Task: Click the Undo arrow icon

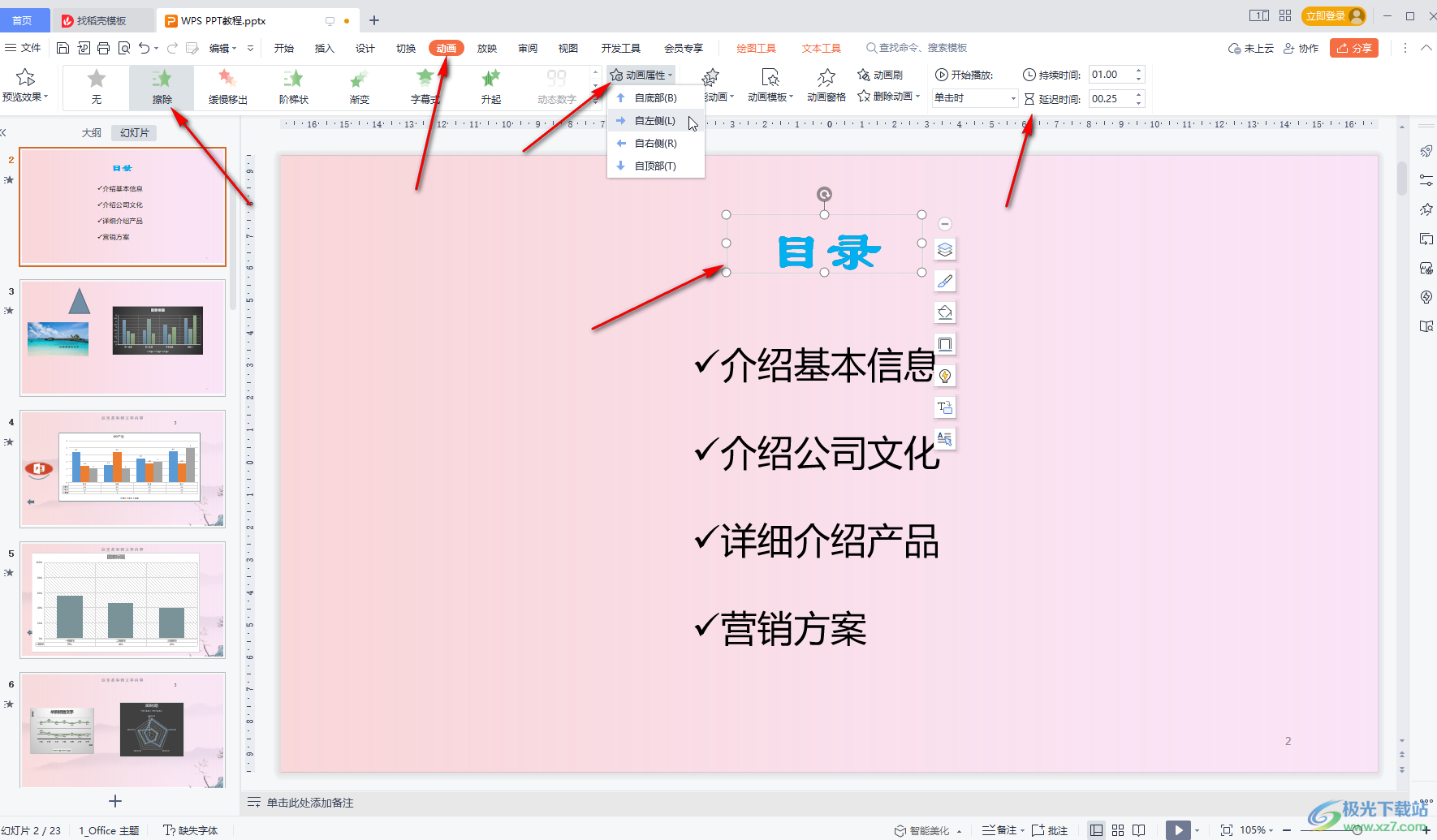Action: click(x=144, y=48)
